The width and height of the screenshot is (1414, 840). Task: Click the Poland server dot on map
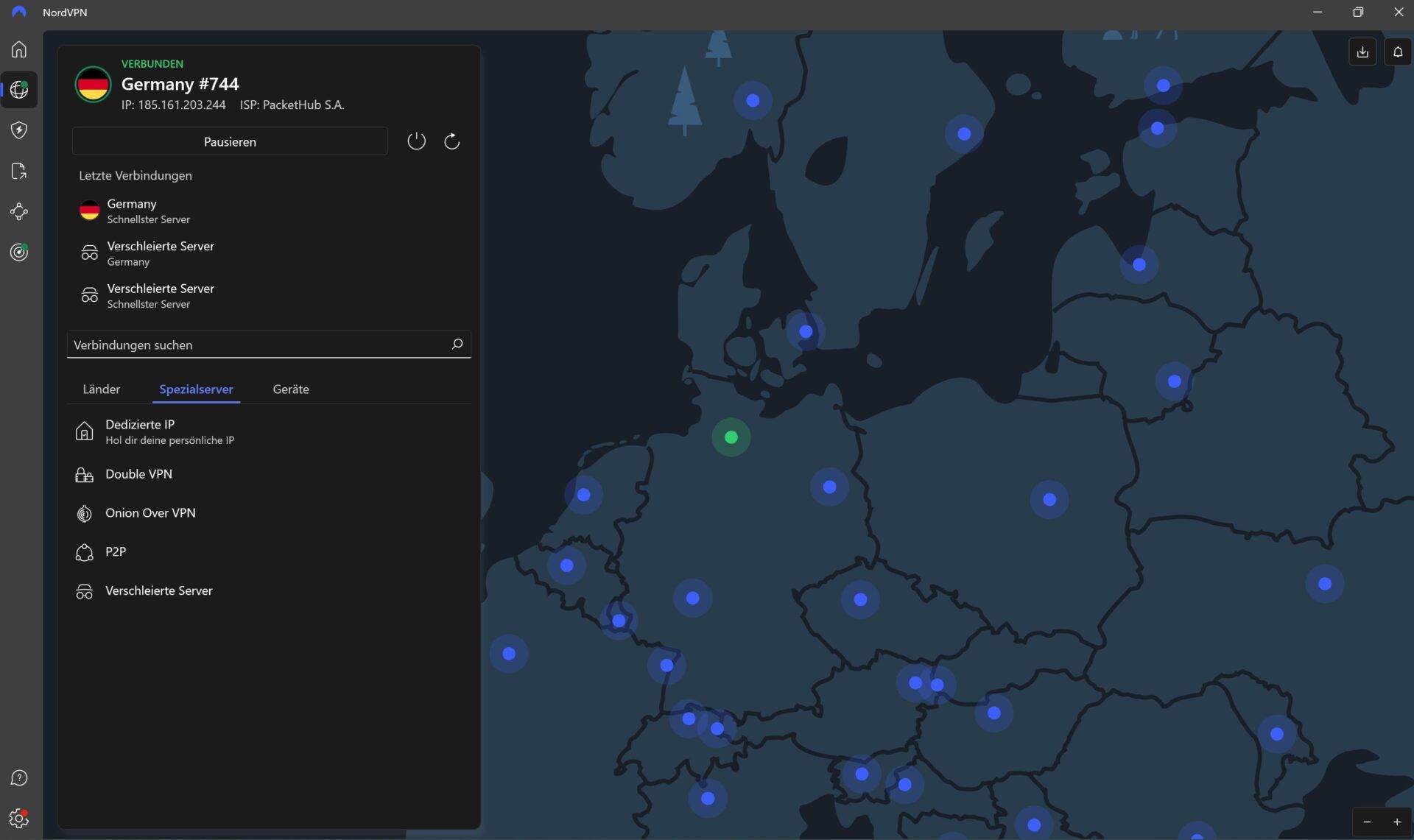[1049, 500]
